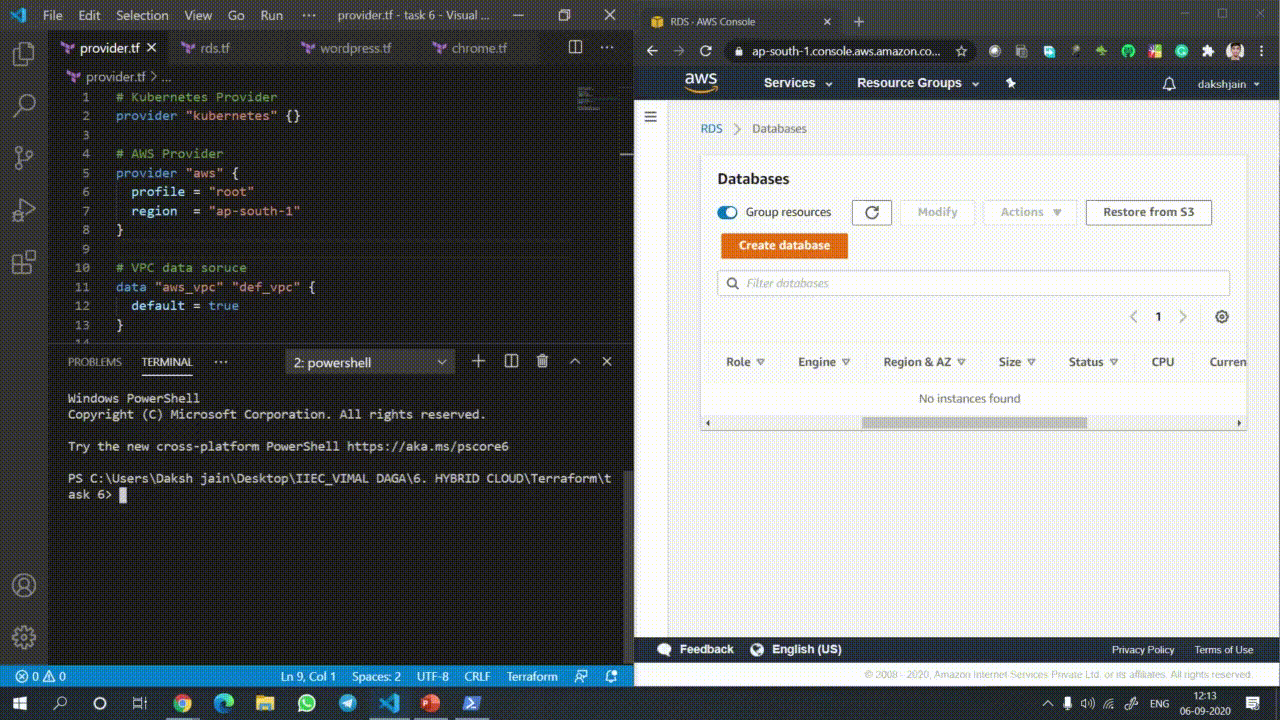Click the databases table horizontal scrollbar
This screenshot has height=720, width=1280.
(974, 423)
